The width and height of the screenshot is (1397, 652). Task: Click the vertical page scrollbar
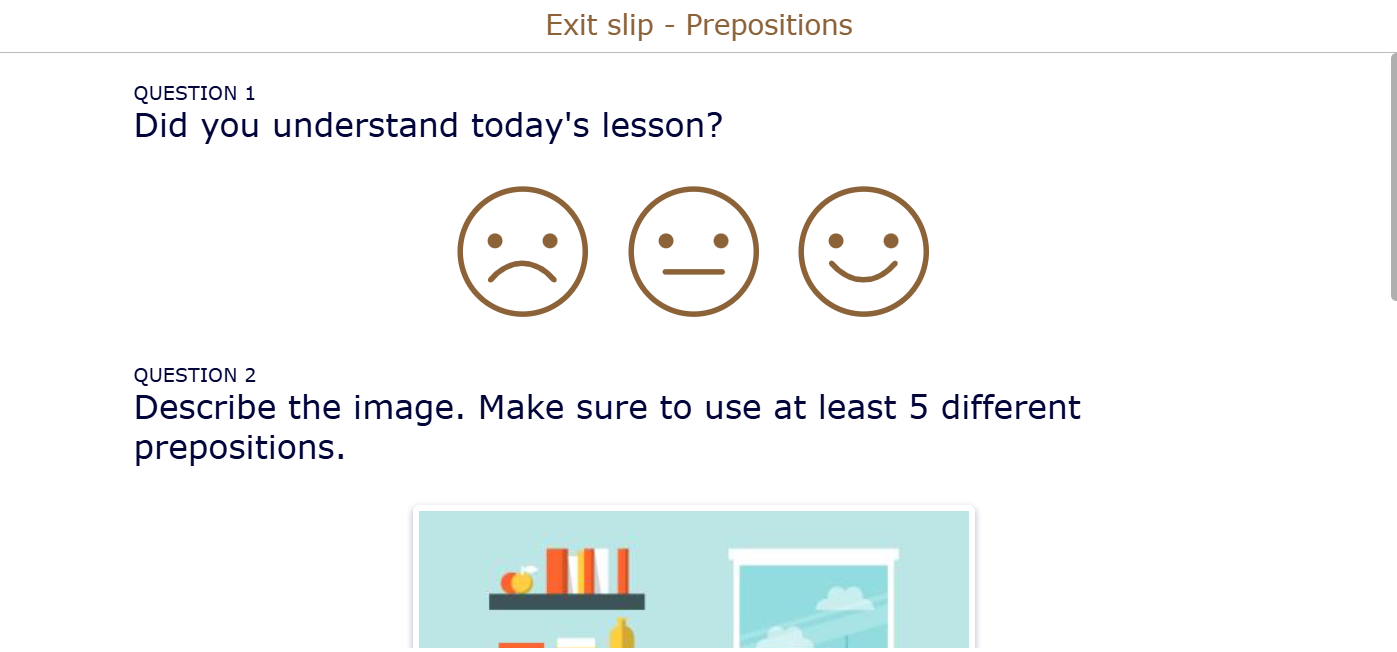(1392, 175)
